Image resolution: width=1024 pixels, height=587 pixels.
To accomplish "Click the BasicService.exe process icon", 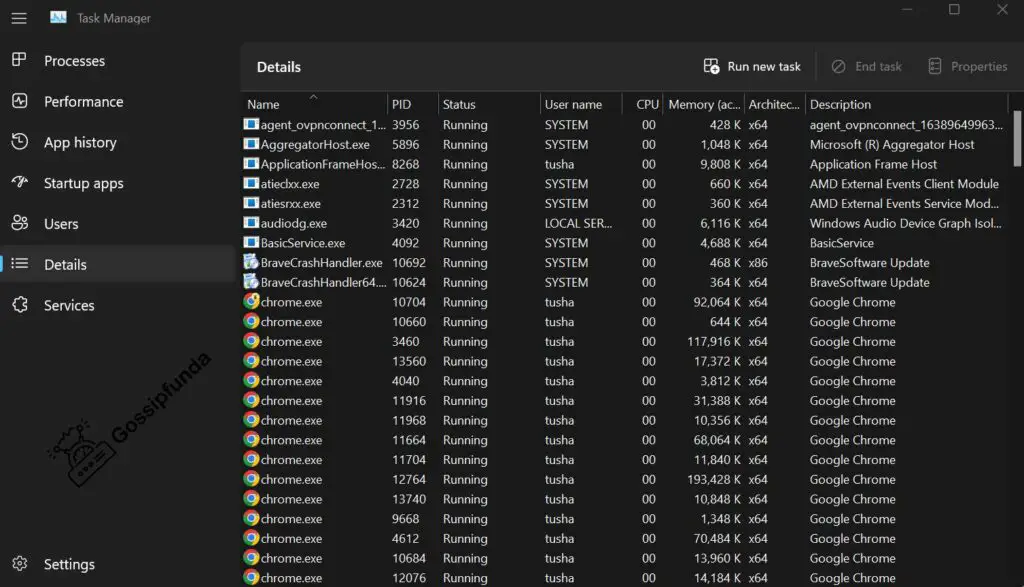I will click(251, 242).
